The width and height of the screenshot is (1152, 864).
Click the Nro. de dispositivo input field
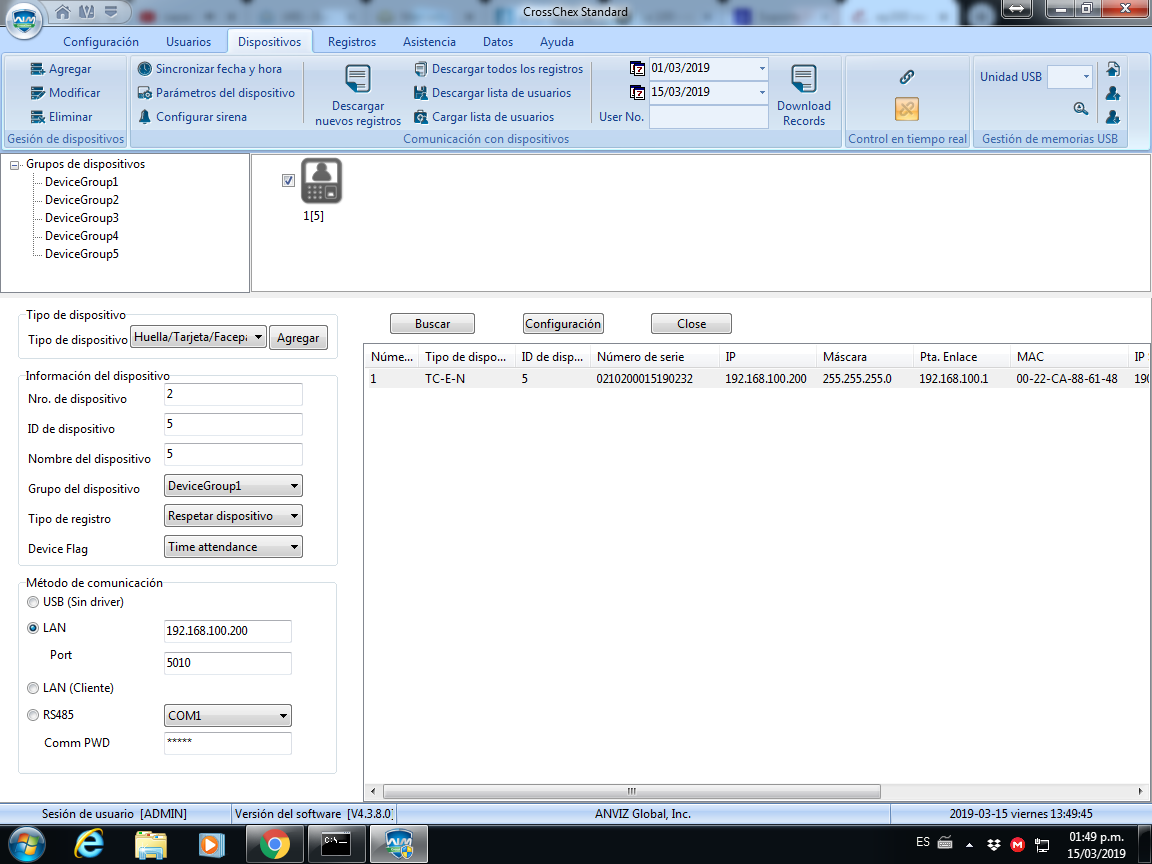click(233, 395)
